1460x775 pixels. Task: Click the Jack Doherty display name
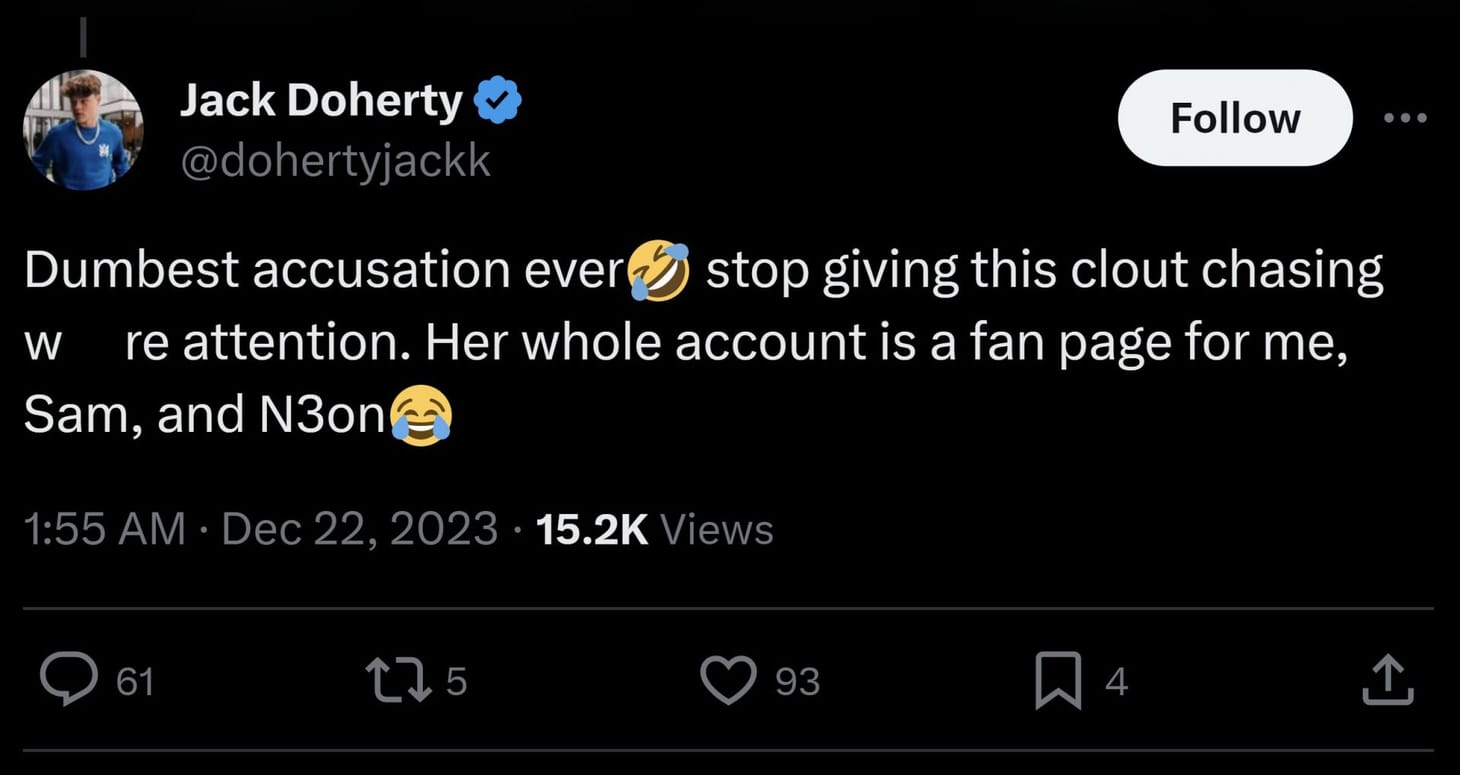pos(320,102)
